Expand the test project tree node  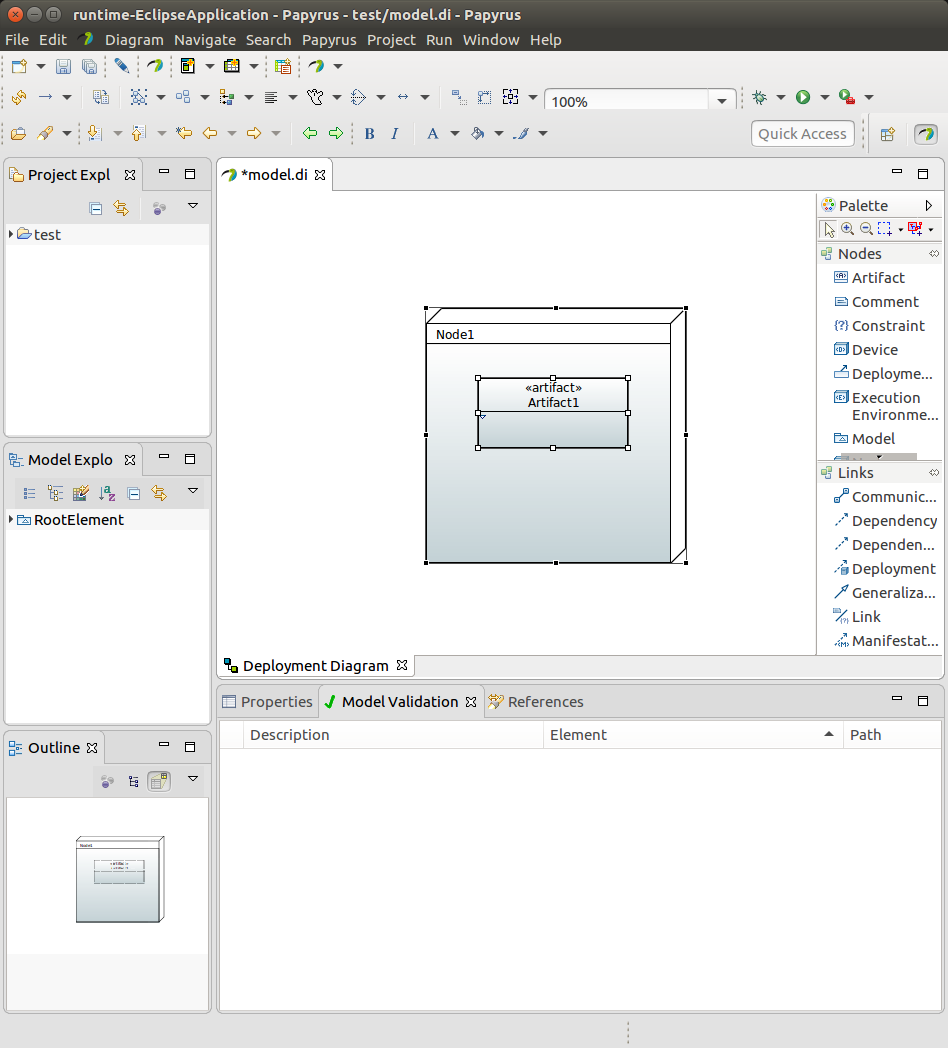tap(11, 234)
